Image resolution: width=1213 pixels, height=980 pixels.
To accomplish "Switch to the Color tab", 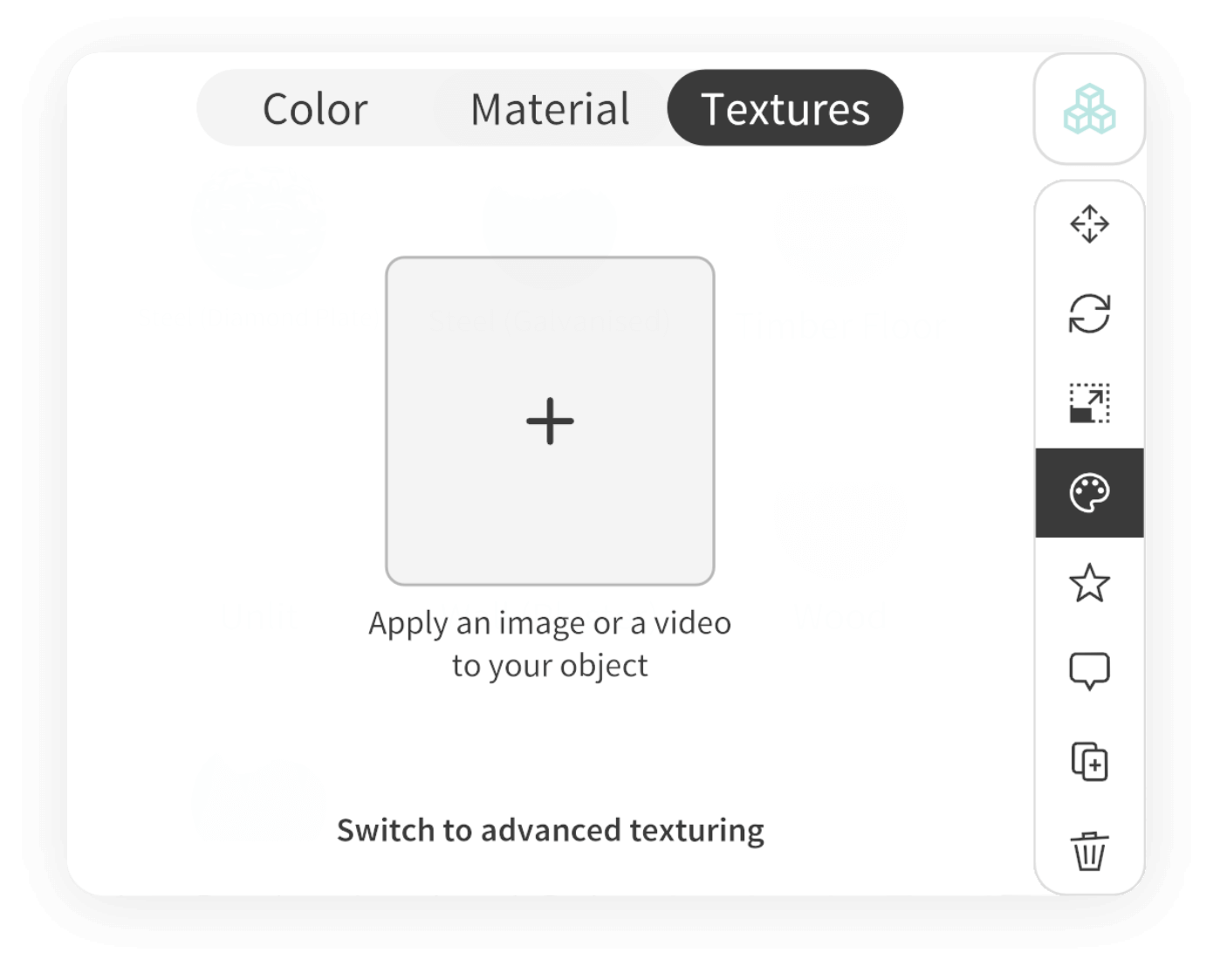I will point(315,109).
